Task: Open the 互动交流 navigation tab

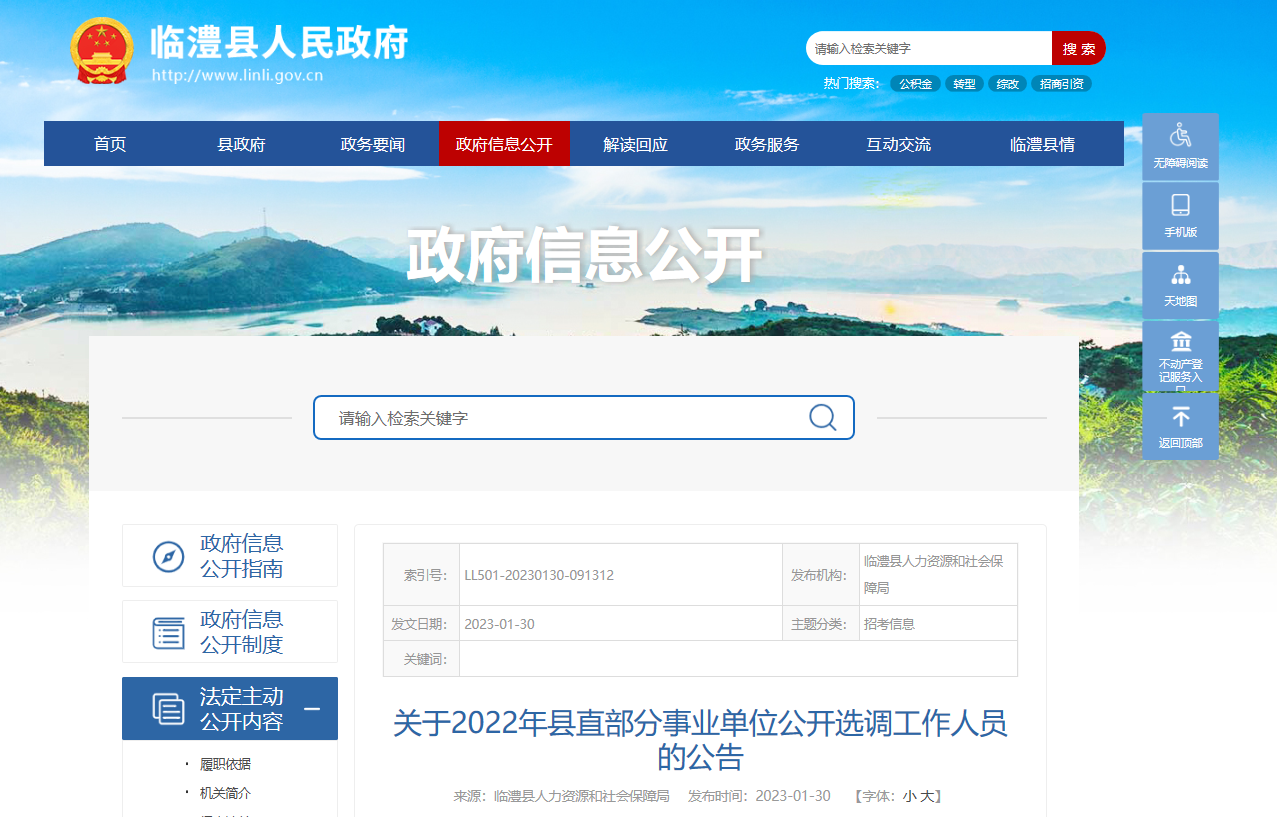Action: pyautogui.click(x=898, y=144)
